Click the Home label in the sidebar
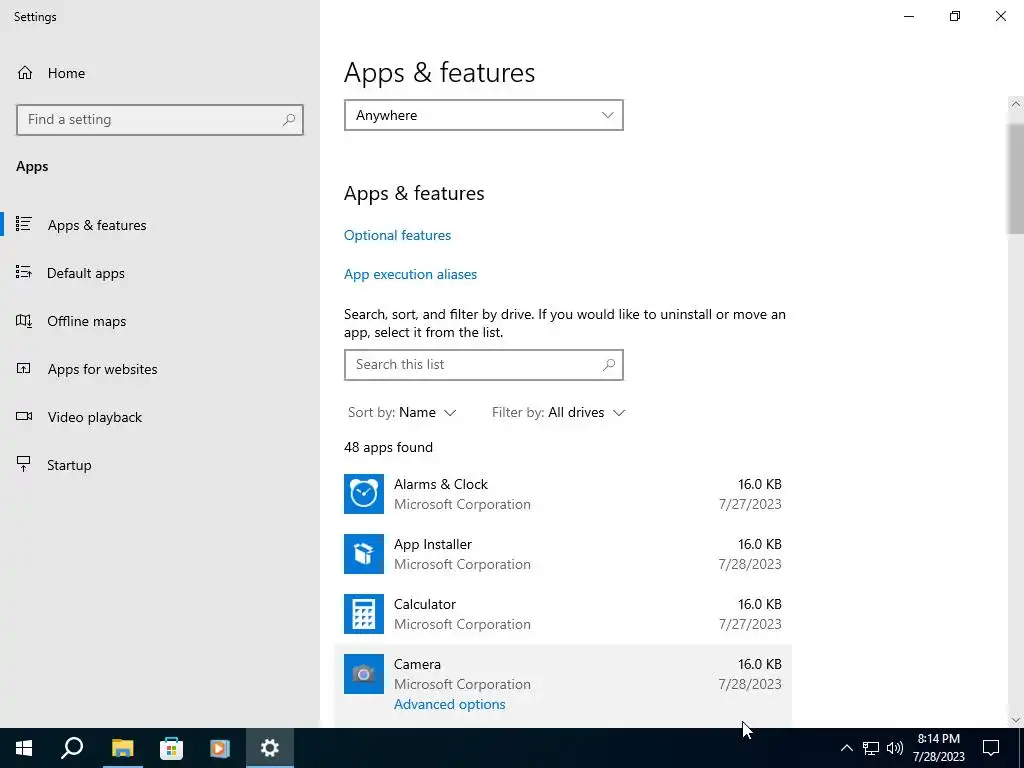Viewport: 1024px width, 768px height. click(x=66, y=73)
